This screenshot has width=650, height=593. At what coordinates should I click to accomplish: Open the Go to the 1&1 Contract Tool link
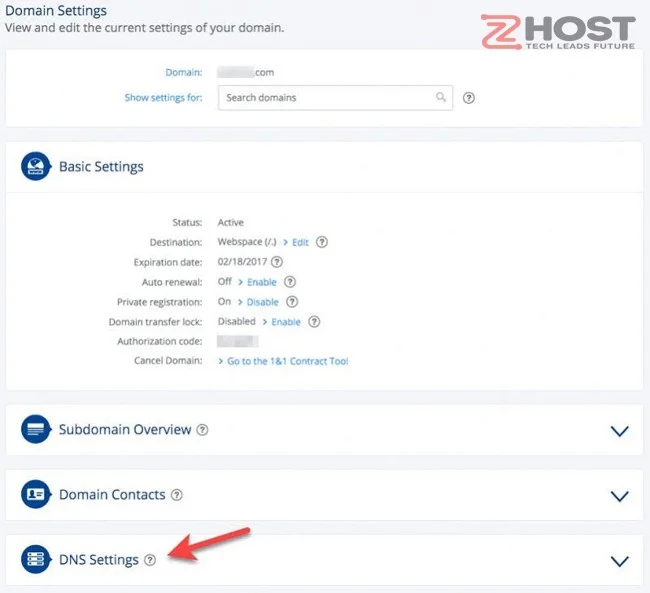286,361
